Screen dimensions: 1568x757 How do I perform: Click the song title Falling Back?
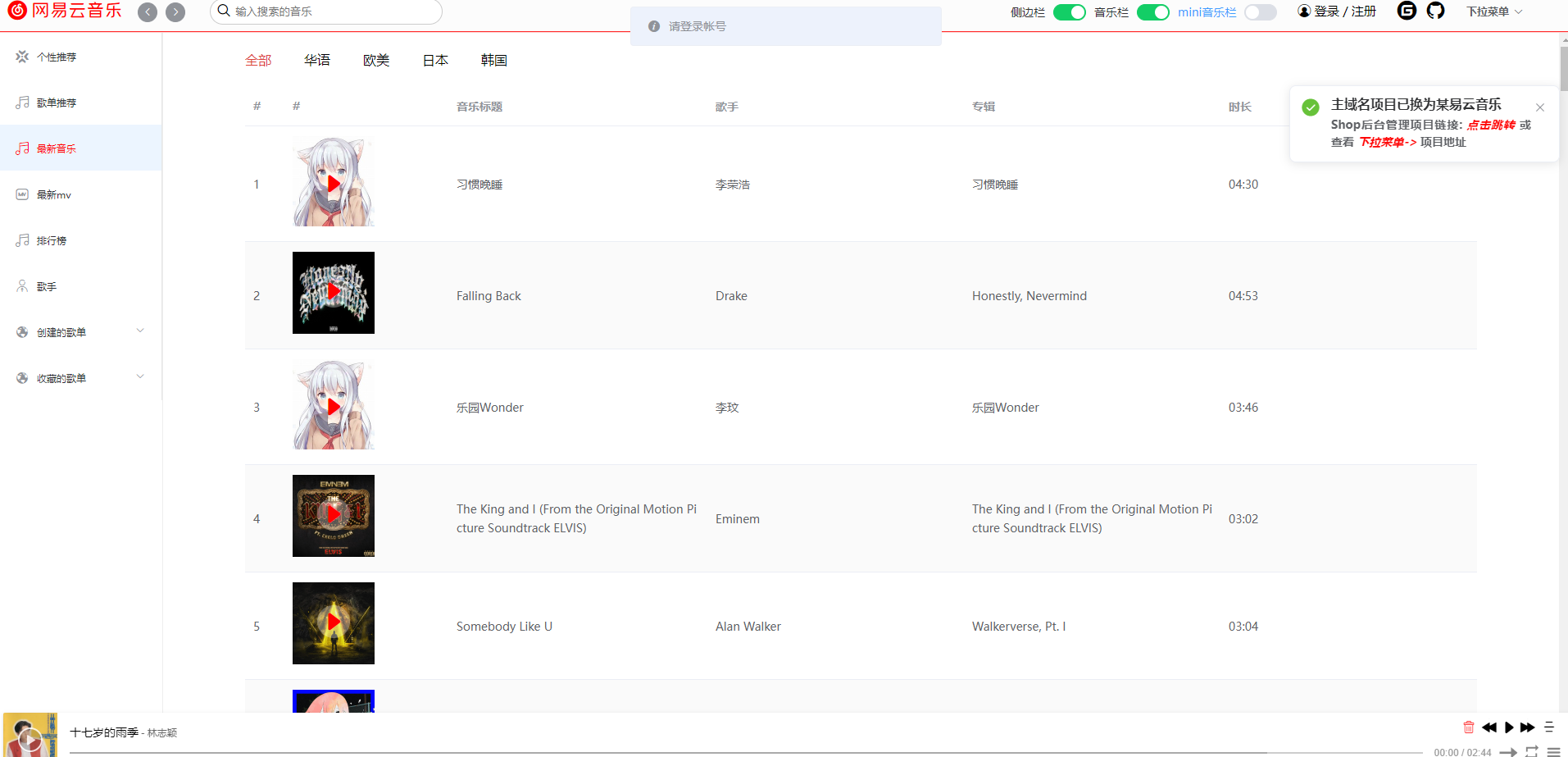tap(489, 296)
